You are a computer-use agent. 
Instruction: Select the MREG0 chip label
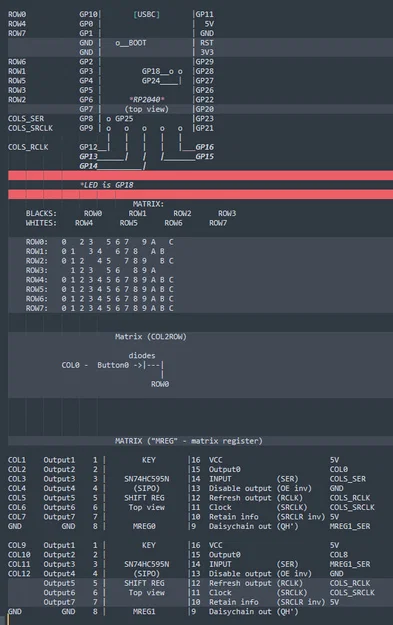click(144, 527)
